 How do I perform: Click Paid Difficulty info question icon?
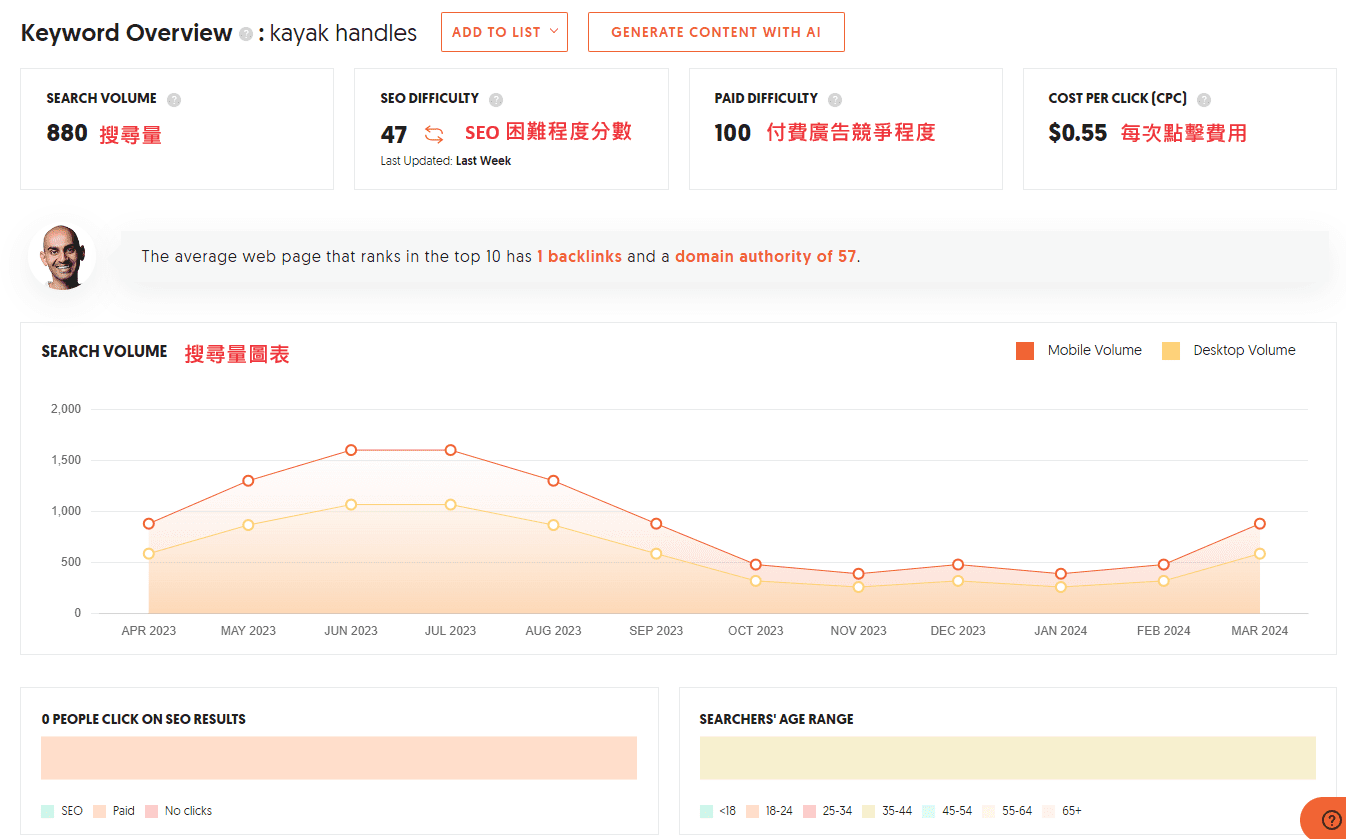(x=835, y=99)
